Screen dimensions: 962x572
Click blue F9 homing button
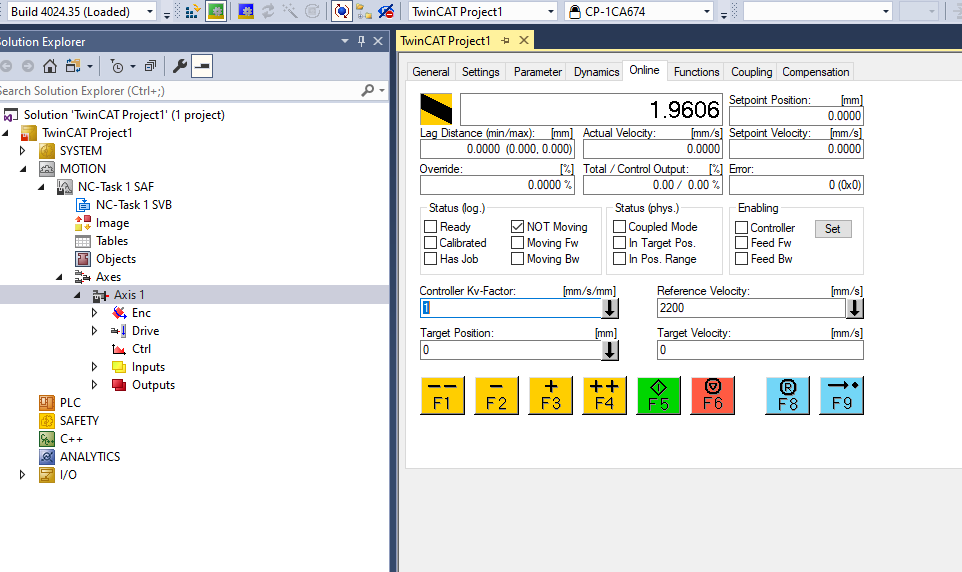pos(841,396)
